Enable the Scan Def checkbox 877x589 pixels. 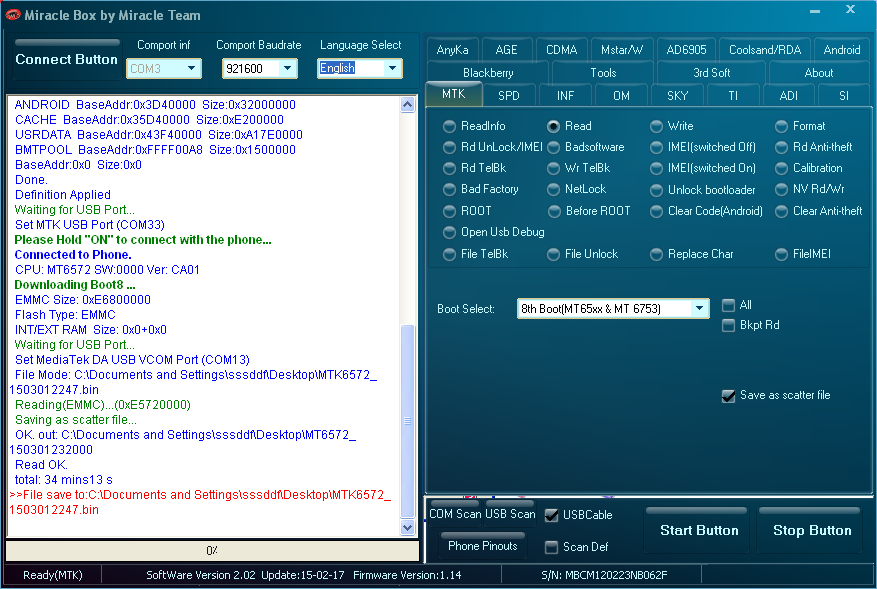pos(551,547)
